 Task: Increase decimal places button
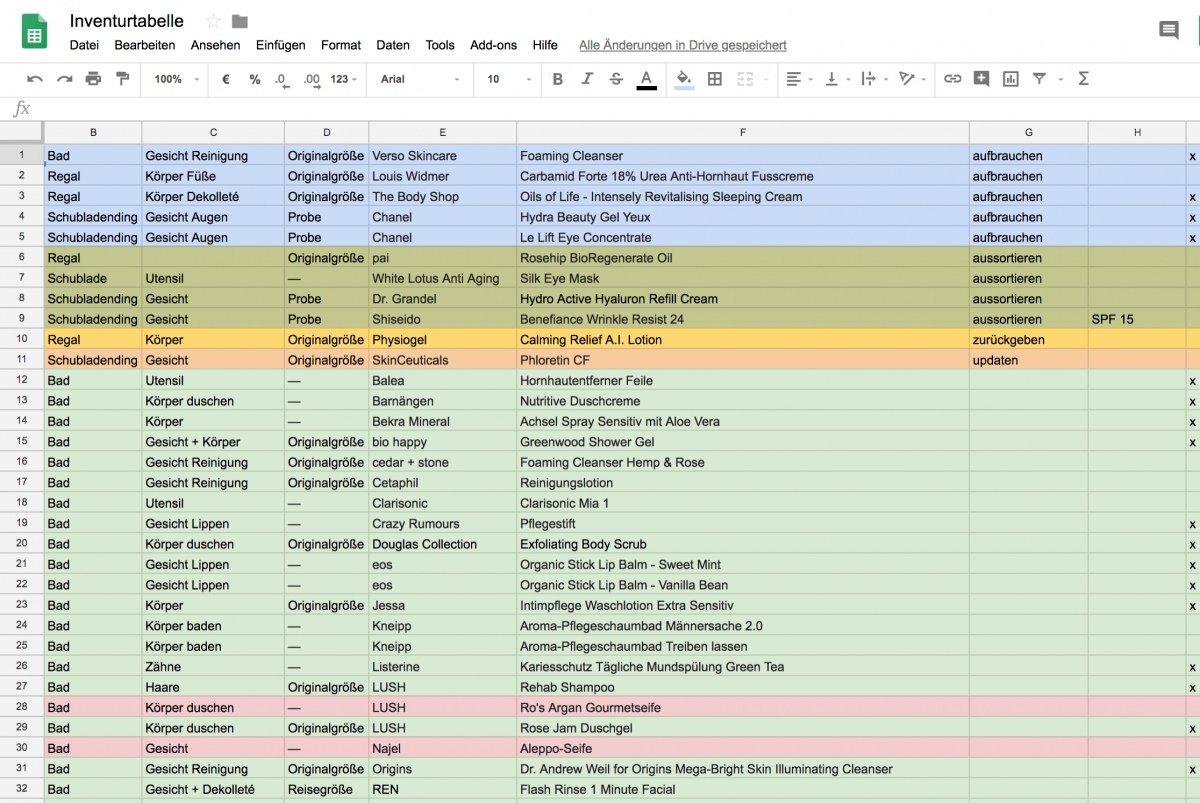[x=311, y=79]
